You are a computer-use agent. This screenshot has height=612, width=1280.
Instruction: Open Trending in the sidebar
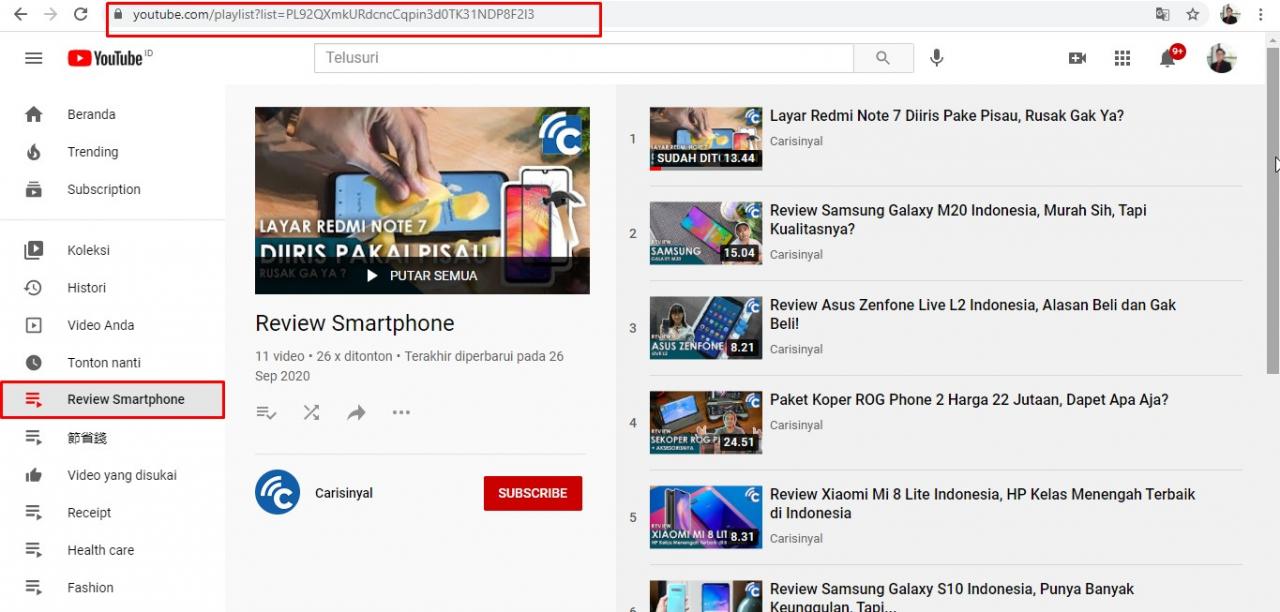[x=112, y=152]
